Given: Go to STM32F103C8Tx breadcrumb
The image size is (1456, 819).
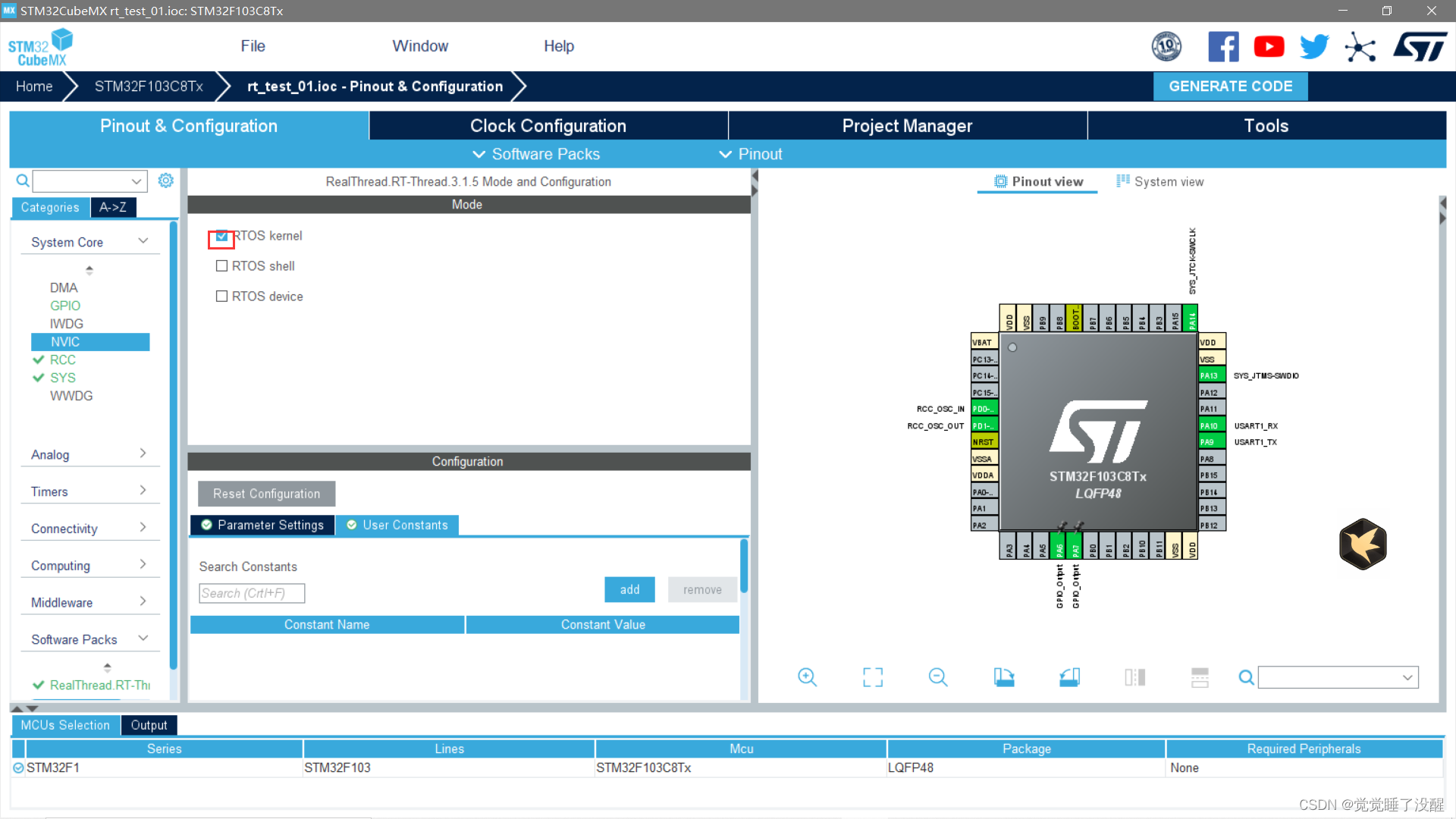Looking at the screenshot, I should pyautogui.click(x=149, y=86).
